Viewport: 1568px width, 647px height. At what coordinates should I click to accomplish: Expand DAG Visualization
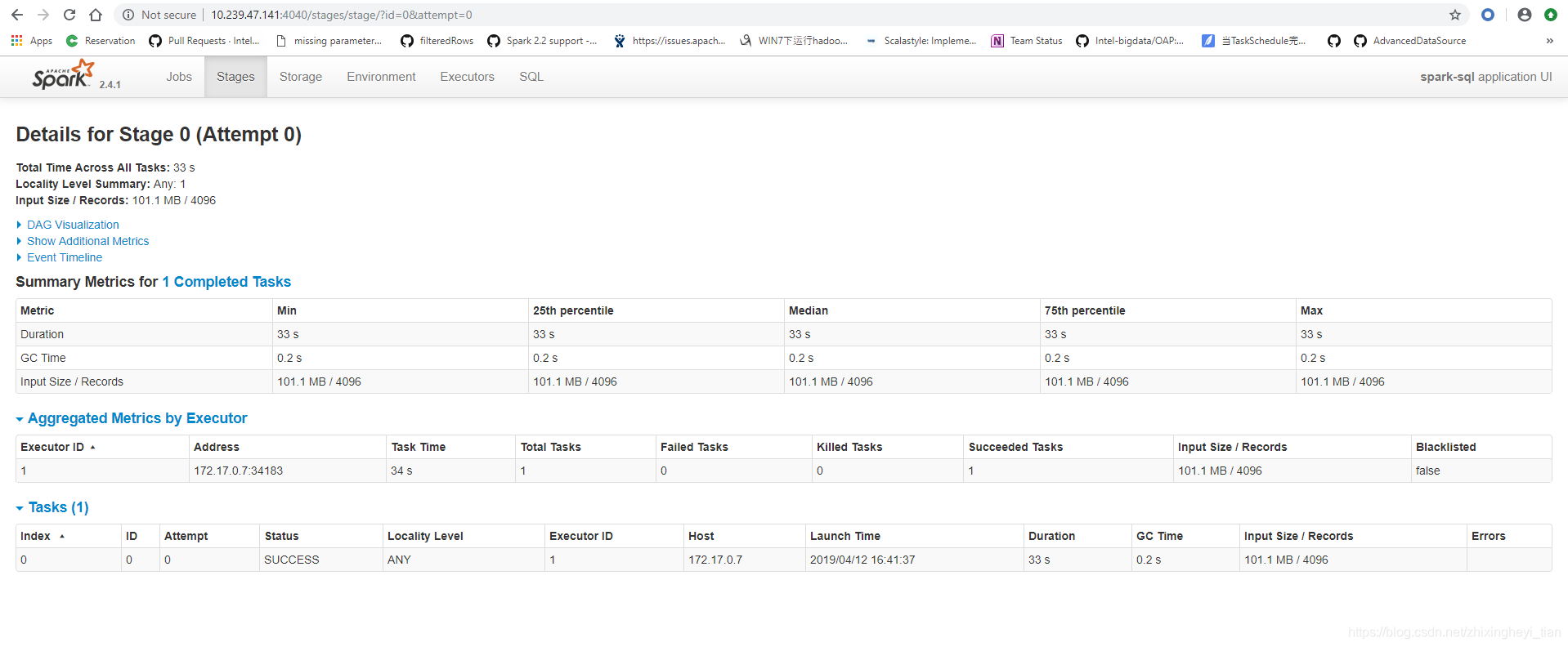click(x=73, y=225)
